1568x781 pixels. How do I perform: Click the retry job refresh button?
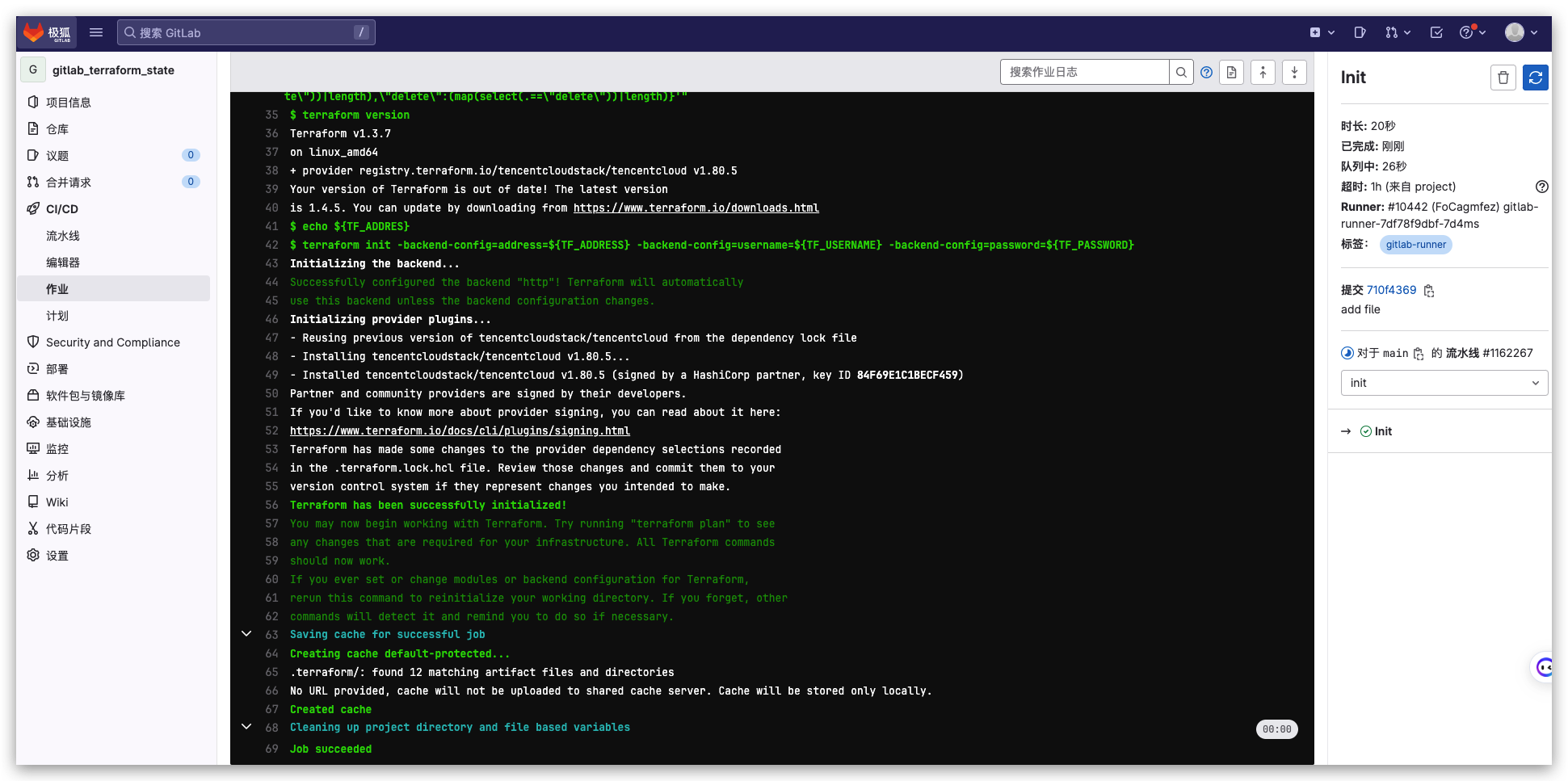tap(1535, 78)
